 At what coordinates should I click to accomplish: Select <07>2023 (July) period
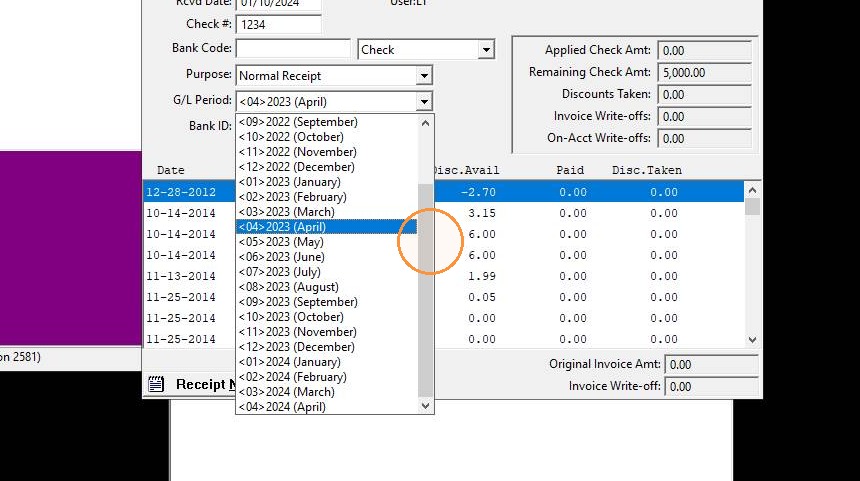327,272
